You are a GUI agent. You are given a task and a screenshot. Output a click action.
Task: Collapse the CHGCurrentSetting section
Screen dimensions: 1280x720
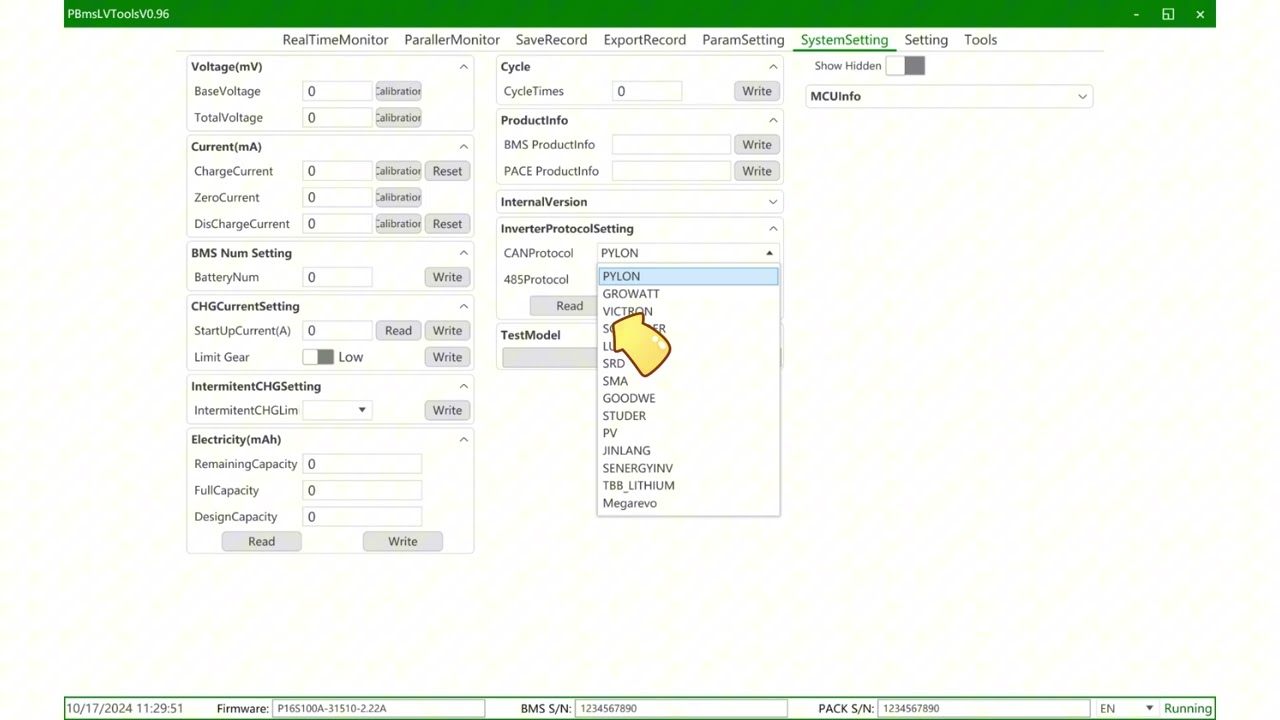[x=463, y=306]
